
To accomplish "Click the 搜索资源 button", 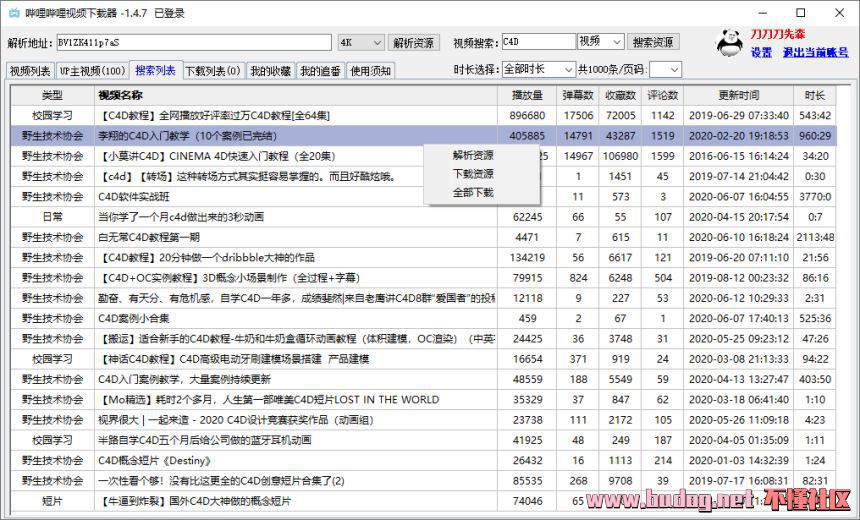I will 653,42.
